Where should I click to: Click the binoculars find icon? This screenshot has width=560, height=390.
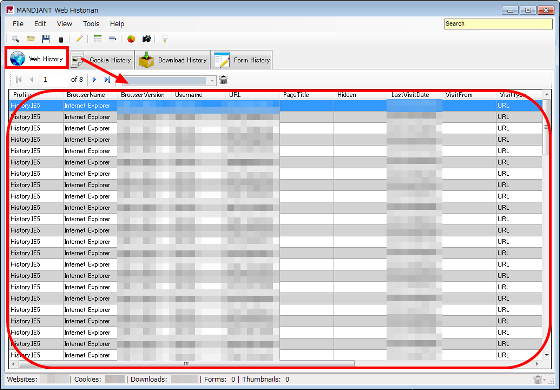[x=146, y=39]
